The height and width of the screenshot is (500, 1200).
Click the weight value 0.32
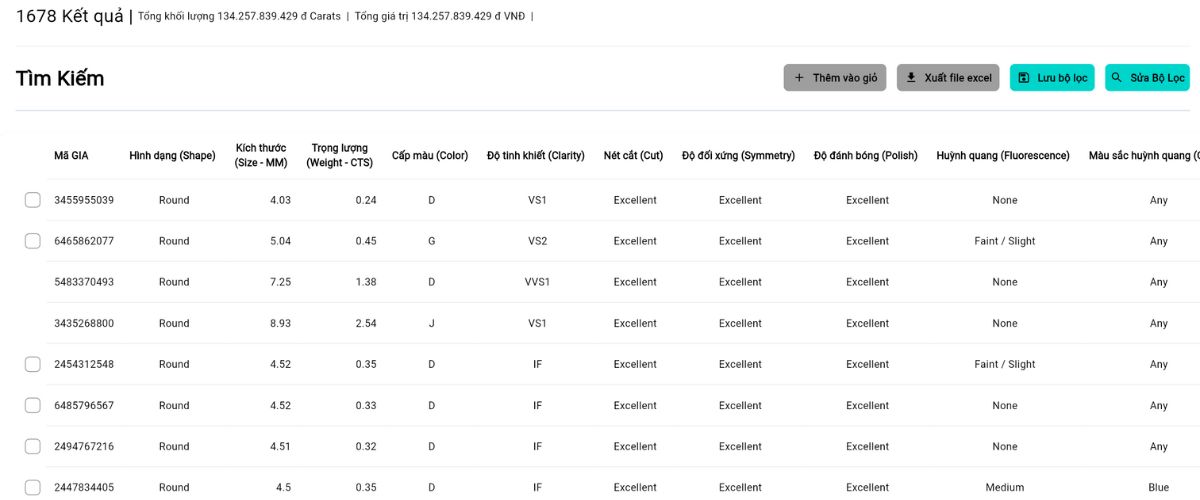[x=366, y=446]
